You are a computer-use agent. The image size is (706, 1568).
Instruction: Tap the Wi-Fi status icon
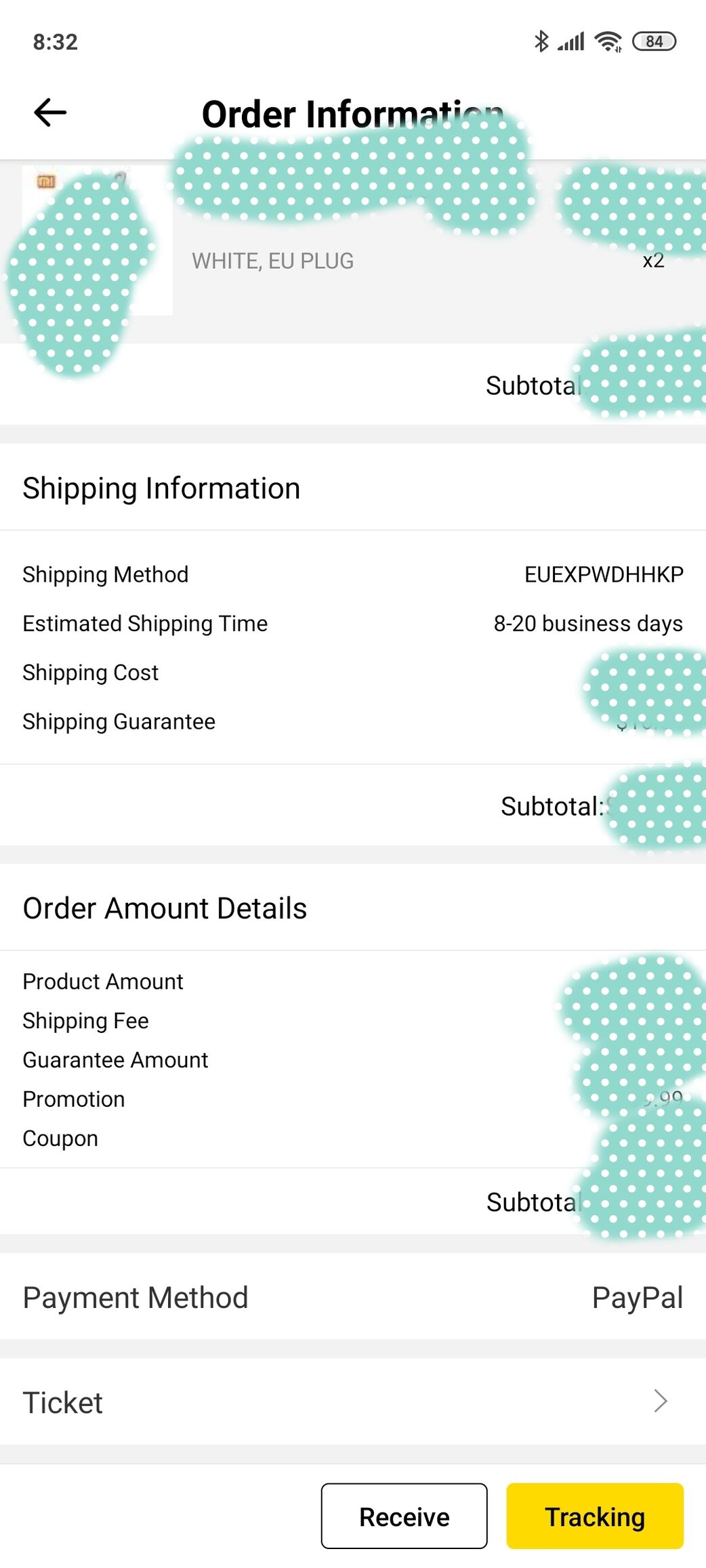click(x=608, y=42)
